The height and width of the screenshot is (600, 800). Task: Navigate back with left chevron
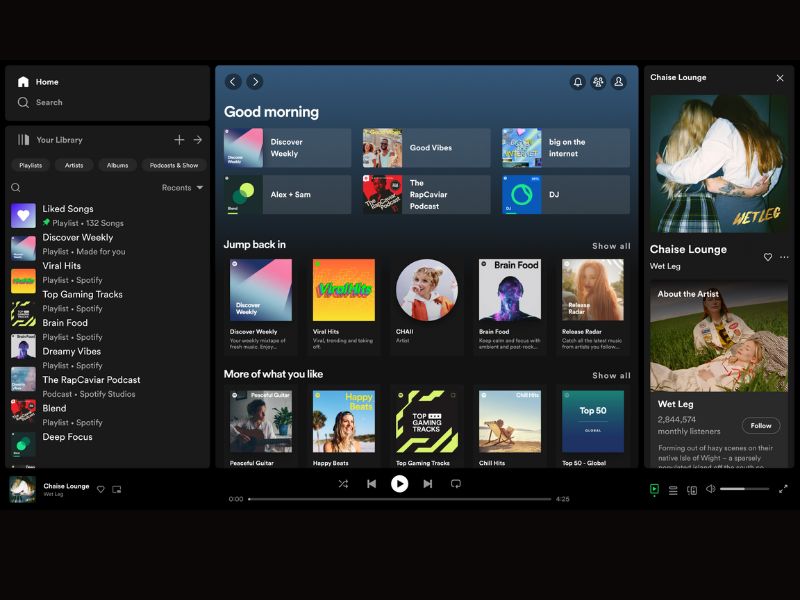tap(233, 82)
